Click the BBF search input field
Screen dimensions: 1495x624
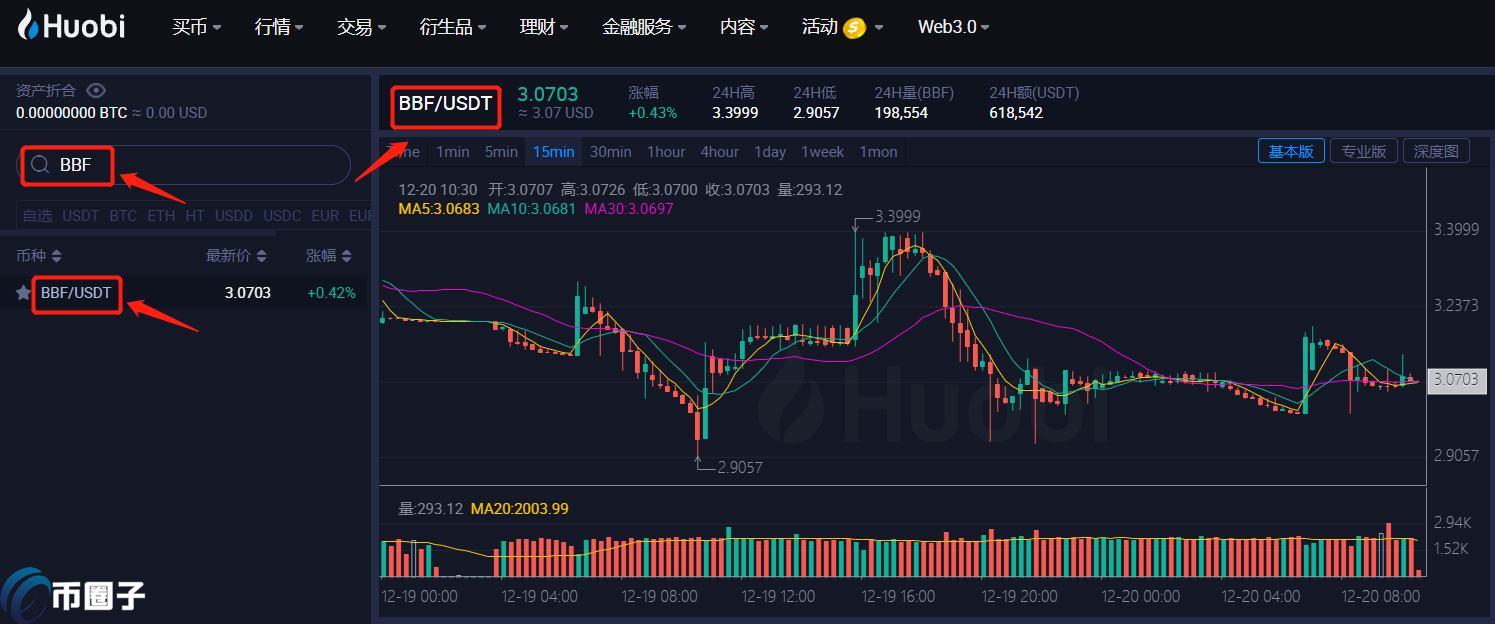[184, 165]
